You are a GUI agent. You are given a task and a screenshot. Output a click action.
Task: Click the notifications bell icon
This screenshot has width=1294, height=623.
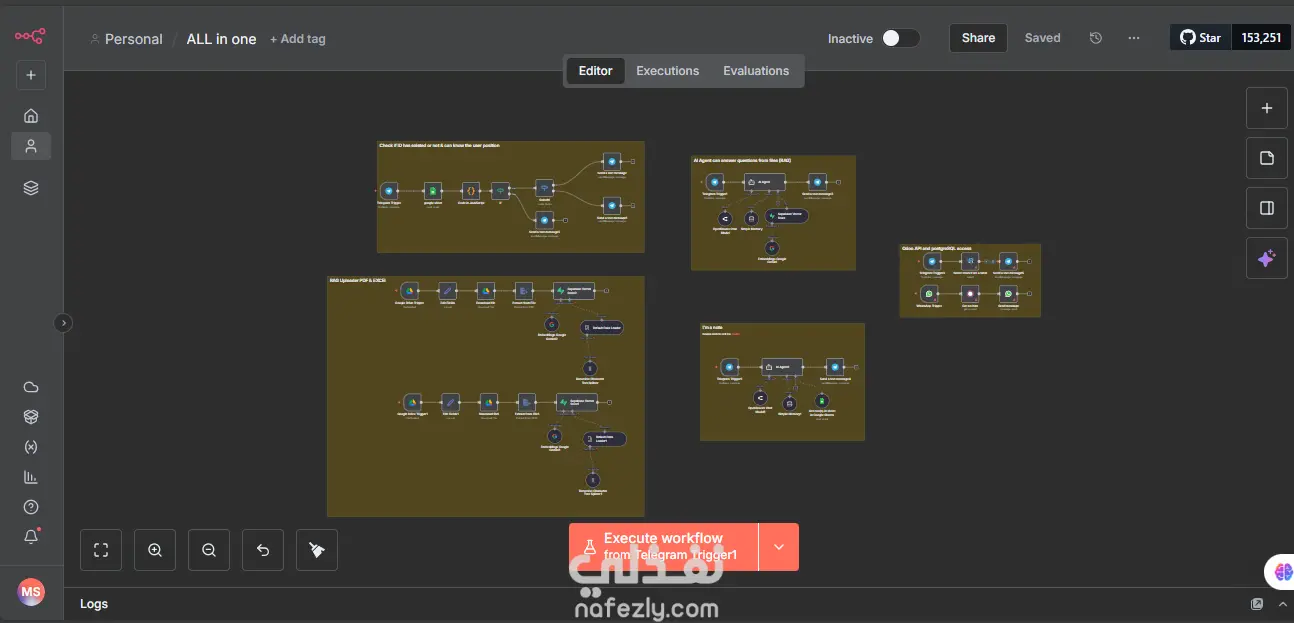click(x=31, y=537)
